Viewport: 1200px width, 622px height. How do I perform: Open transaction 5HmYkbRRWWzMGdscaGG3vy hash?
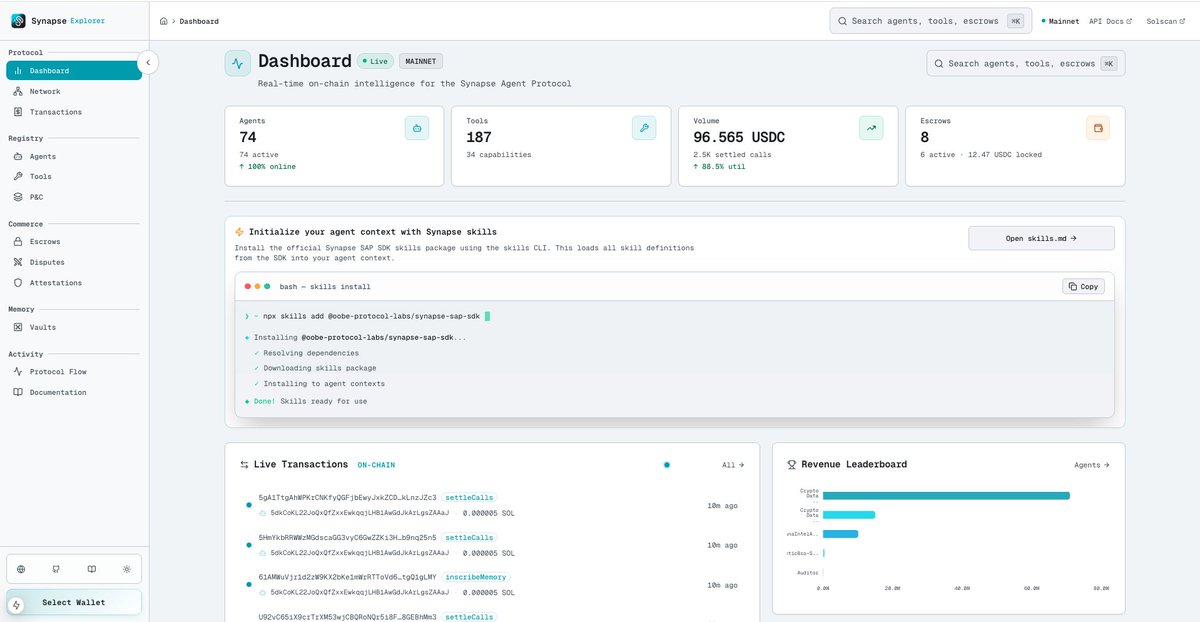pyautogui.click(x=347, y=537)
